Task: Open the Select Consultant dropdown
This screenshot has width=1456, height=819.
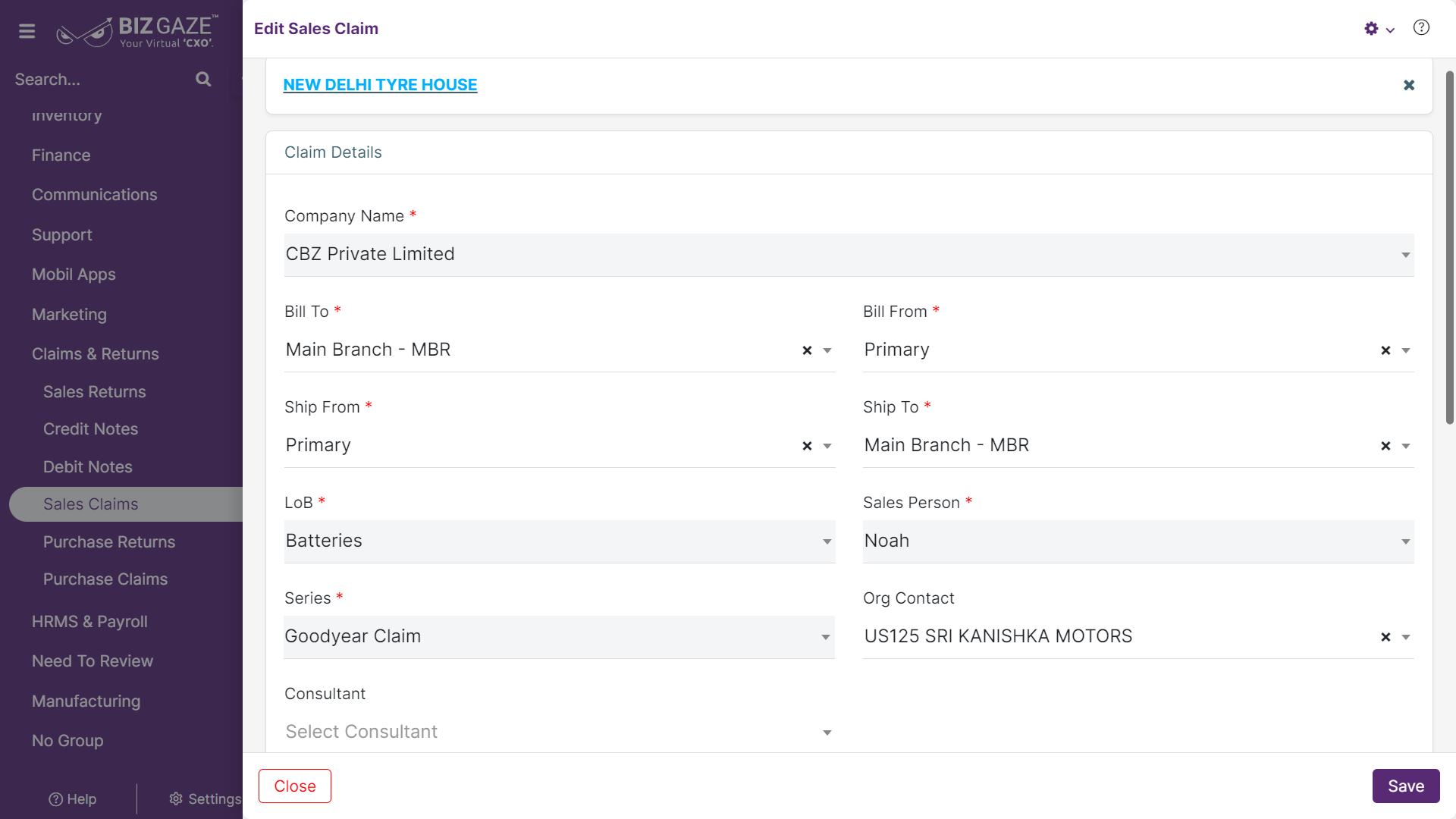Action: pos(560,732)
